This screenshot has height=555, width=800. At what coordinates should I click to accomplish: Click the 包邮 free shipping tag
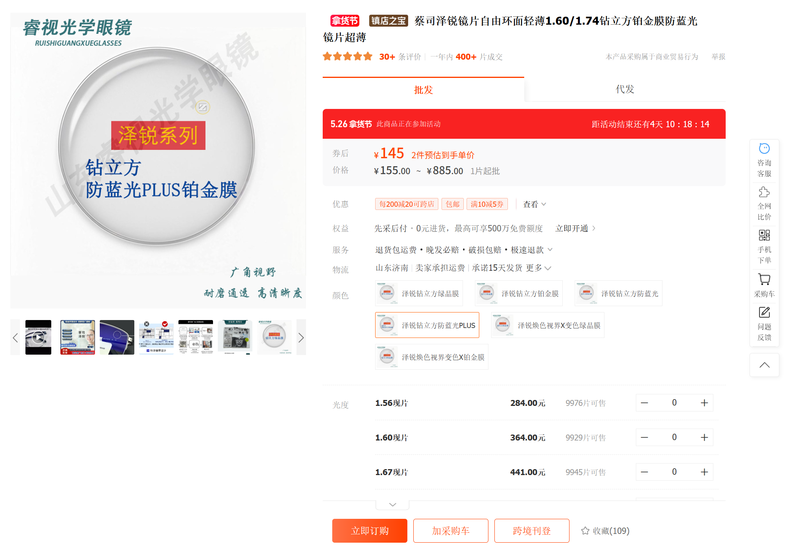click(453, 204)
